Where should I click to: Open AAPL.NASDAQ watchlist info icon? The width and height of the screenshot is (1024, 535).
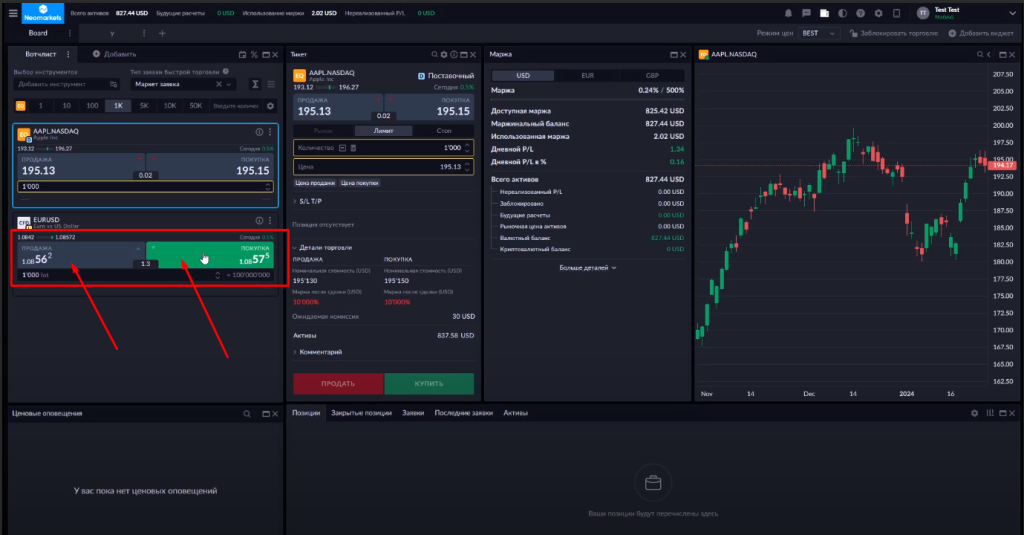click(x=259, y=132)
